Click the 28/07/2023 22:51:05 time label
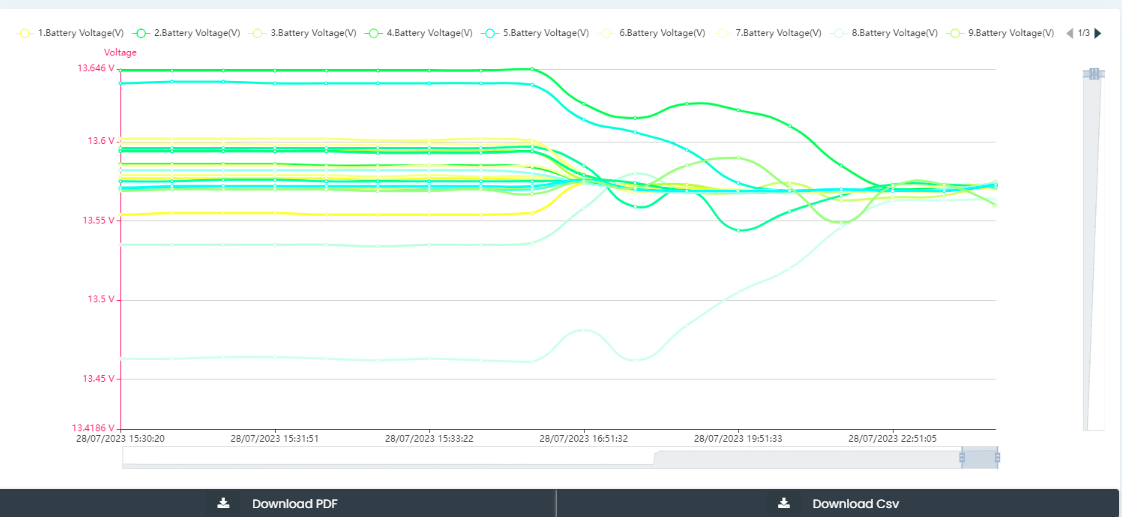This screenshot has height=517, width=1122. pos(892,438)
